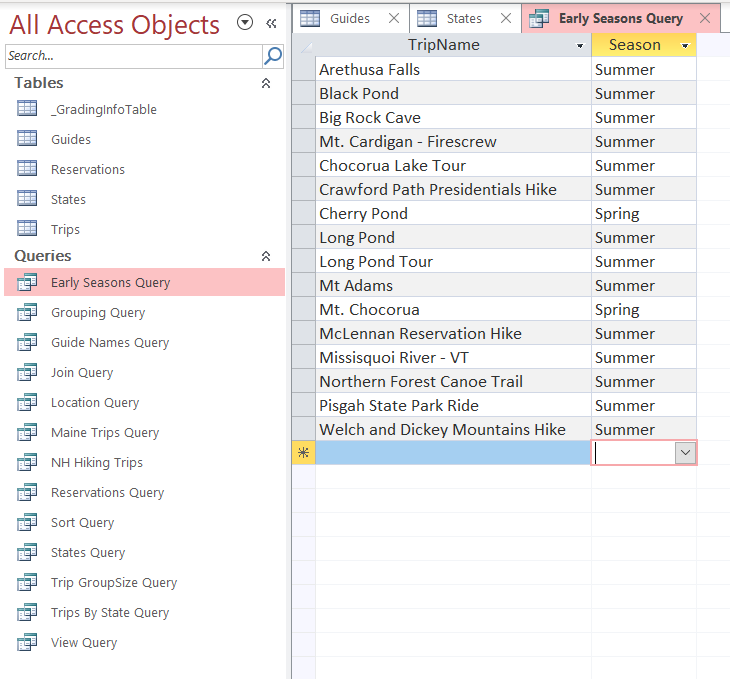Screen dimensions: 730x679
Task: Click the States table icon in the navigation pane
Action: 27,198
